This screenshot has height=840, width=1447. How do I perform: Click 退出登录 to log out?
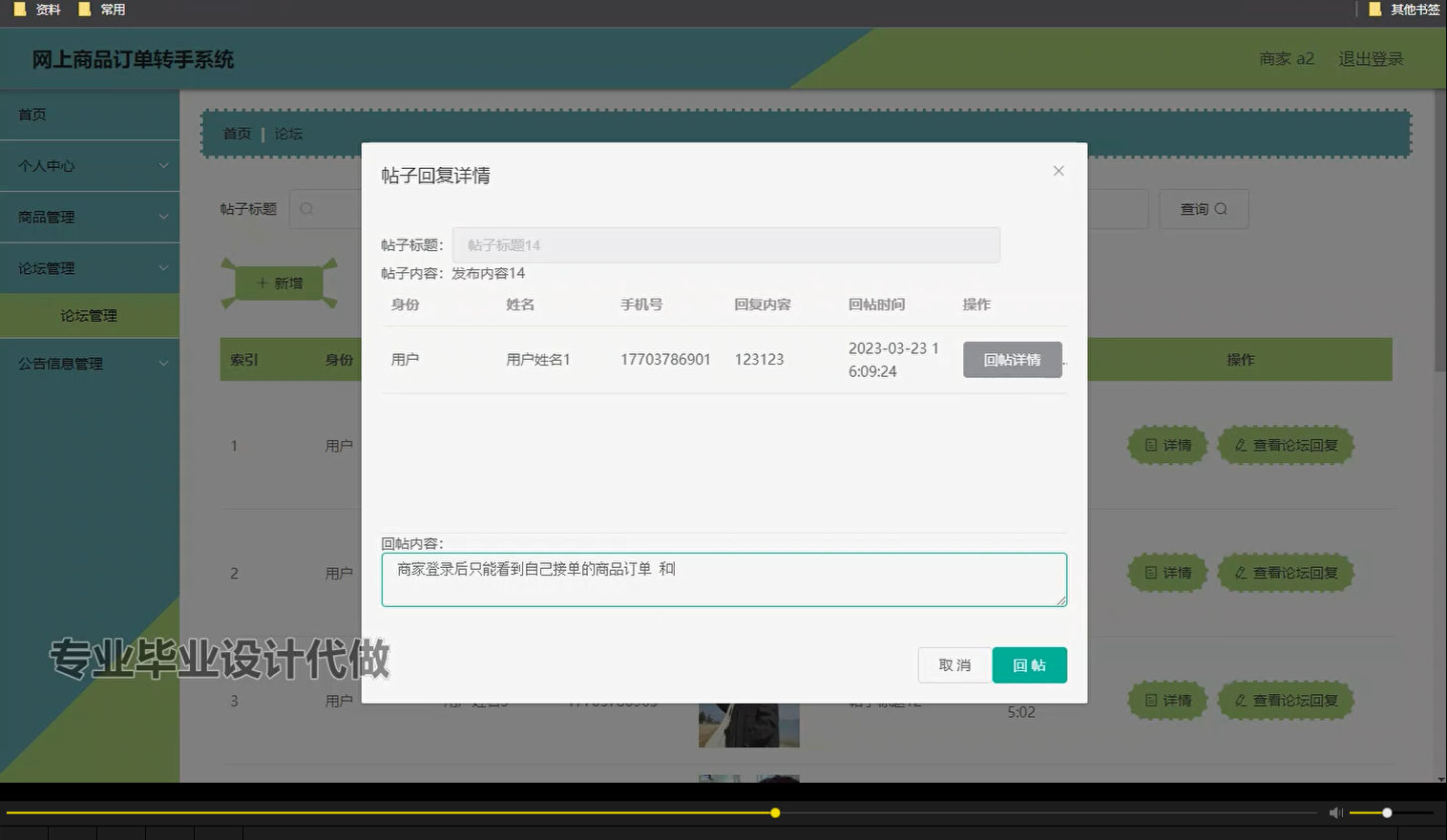[1371, 58]
